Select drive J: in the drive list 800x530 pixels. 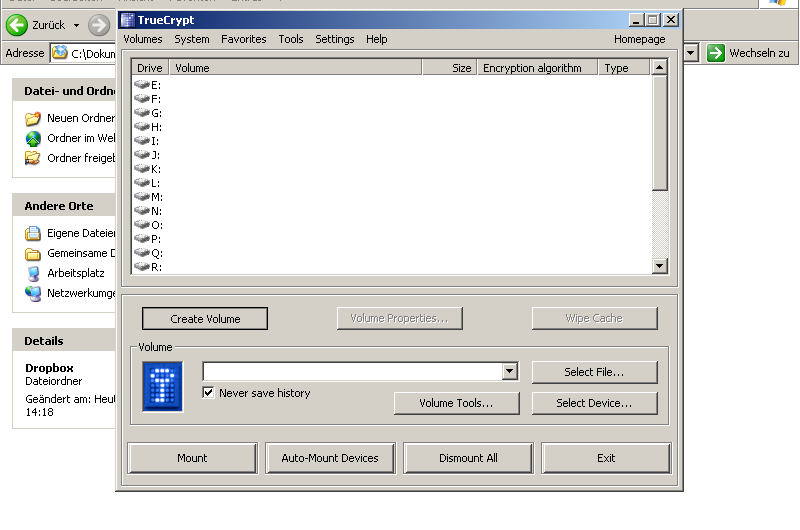[x=148, y=155]
